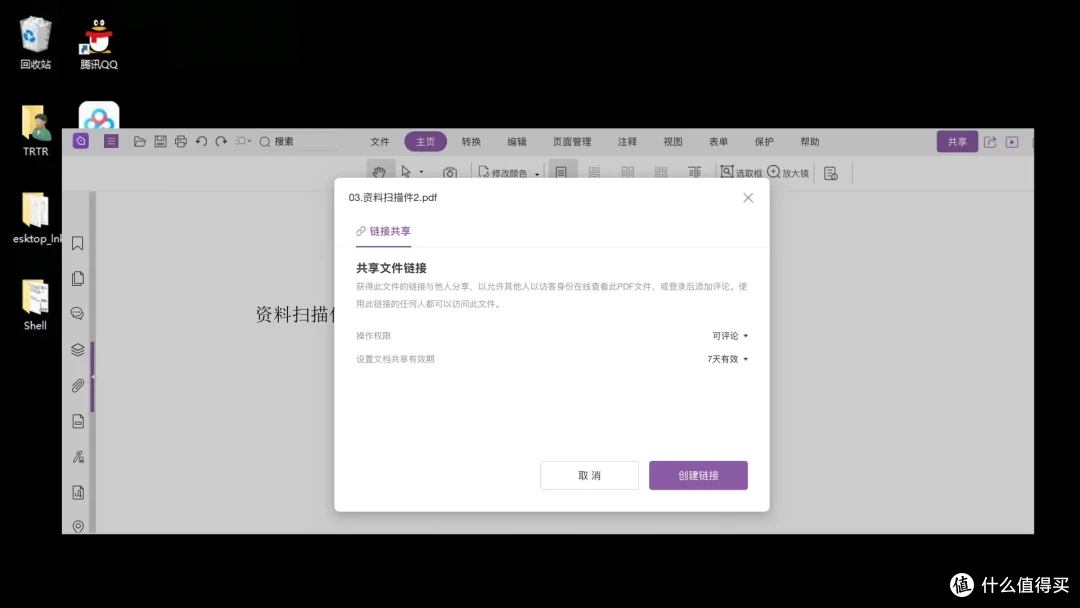Select continuous page view icon
1080x608 pixels.
(594, 172)
